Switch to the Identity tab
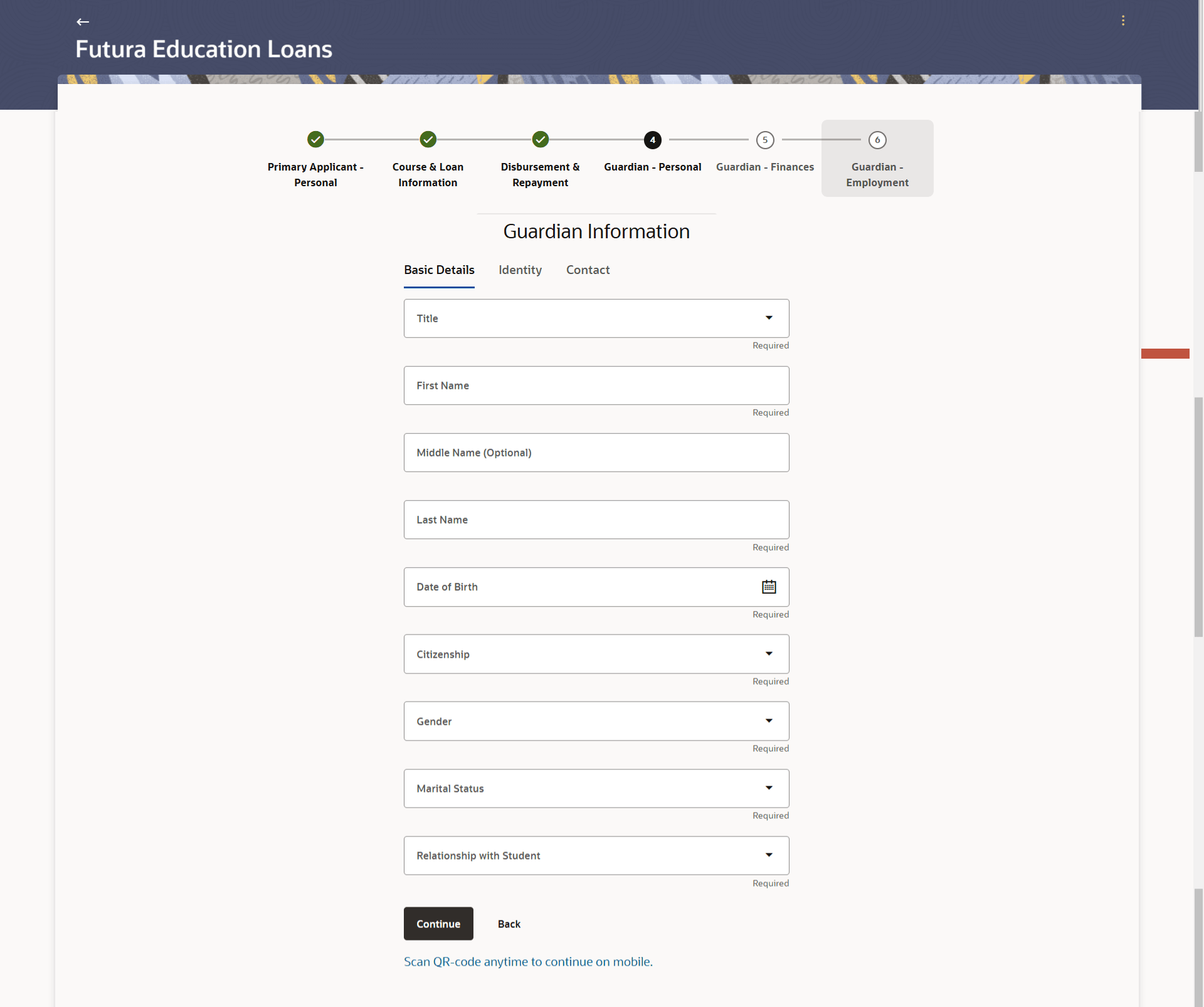The width and height of the screenshot is (1204, 1007). point(520,270)
